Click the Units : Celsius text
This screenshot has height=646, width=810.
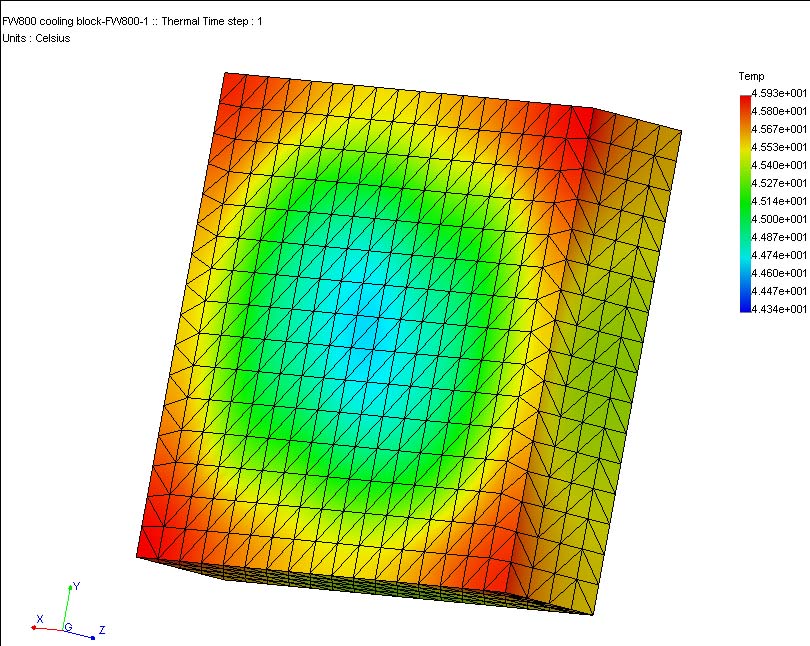(35, 38)
